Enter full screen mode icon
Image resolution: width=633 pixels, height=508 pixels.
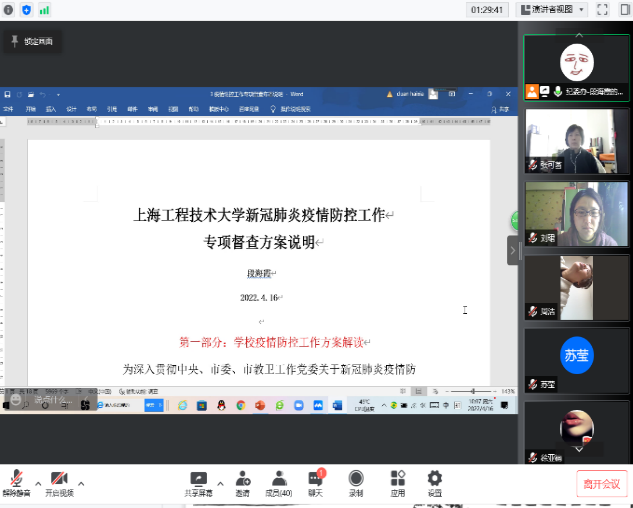point(602,9)
